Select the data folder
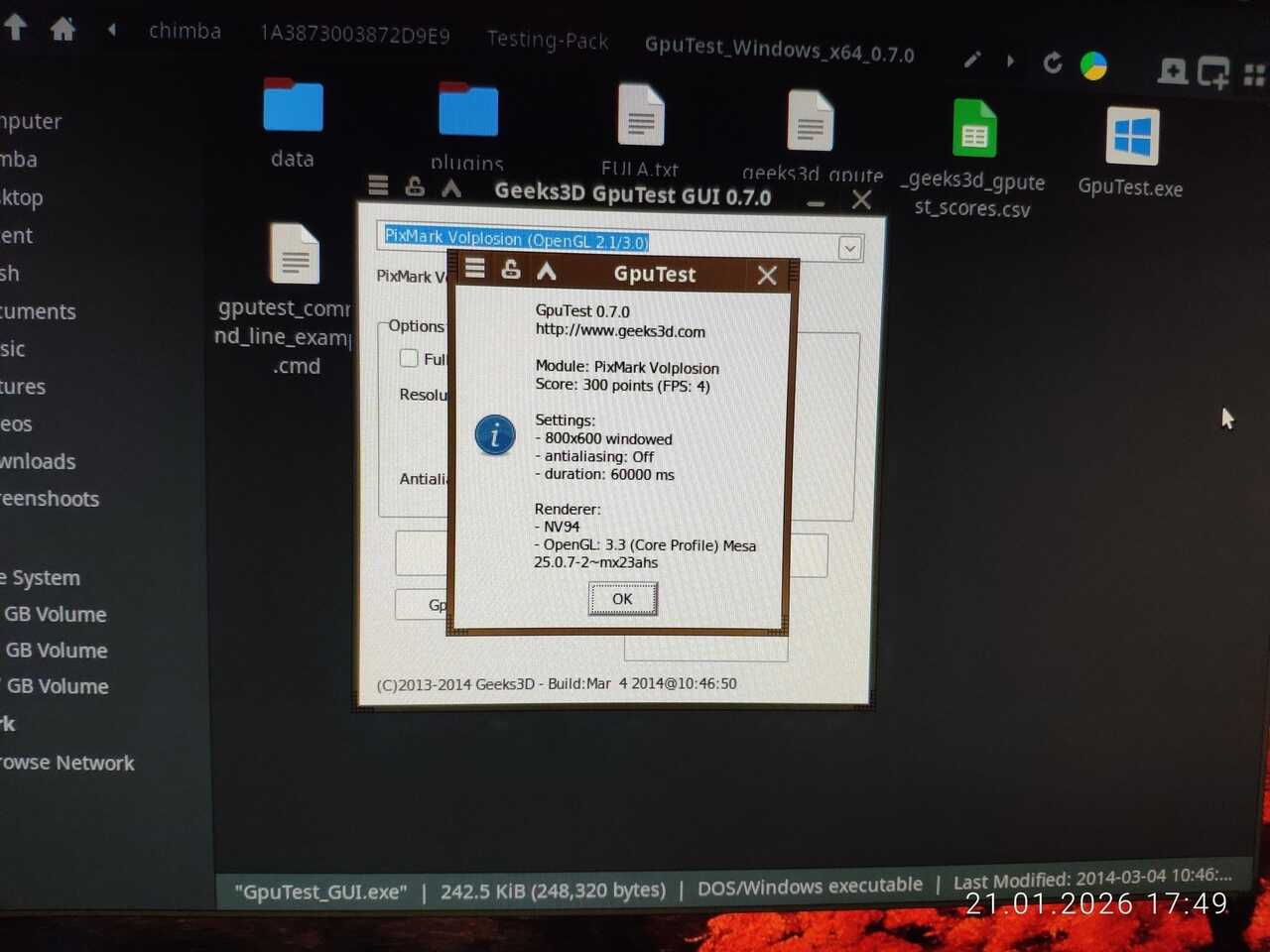 (293, 122)
